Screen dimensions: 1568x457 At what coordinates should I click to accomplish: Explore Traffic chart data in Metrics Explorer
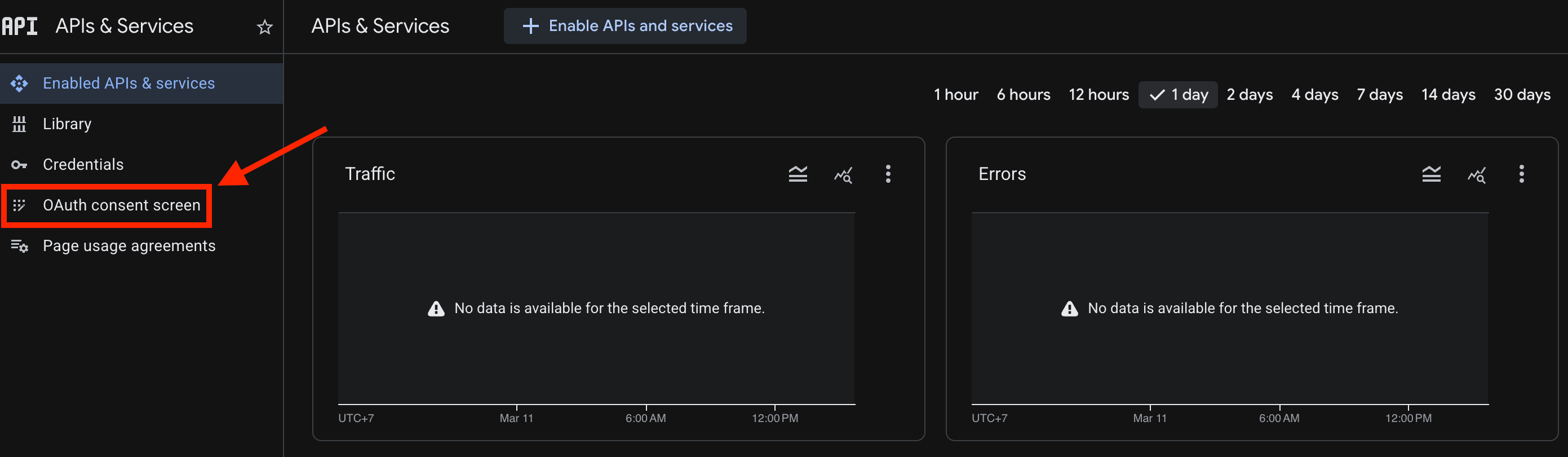tap(843, 175)
